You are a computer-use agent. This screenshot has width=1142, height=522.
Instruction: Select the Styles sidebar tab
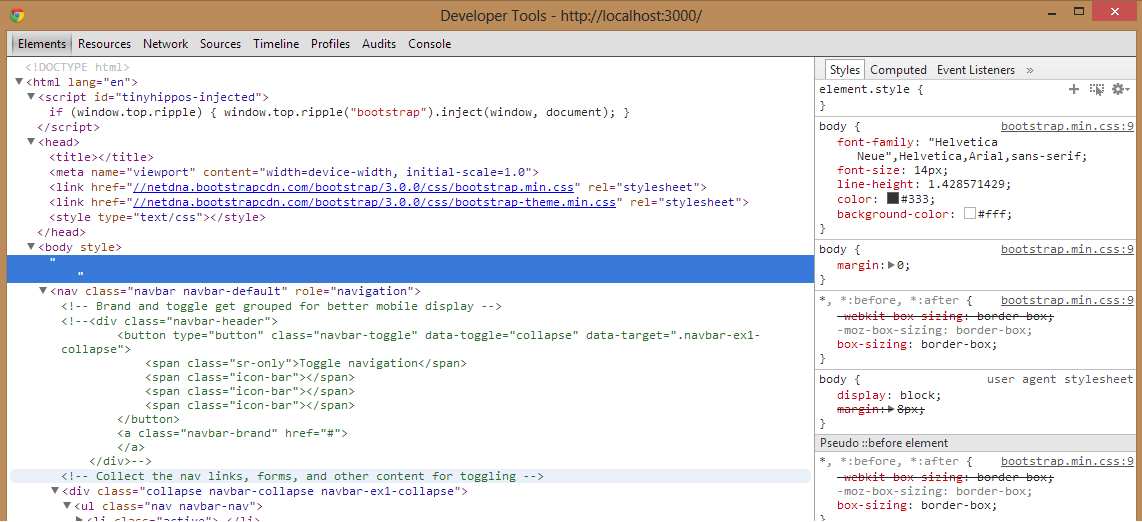point(845,70)
